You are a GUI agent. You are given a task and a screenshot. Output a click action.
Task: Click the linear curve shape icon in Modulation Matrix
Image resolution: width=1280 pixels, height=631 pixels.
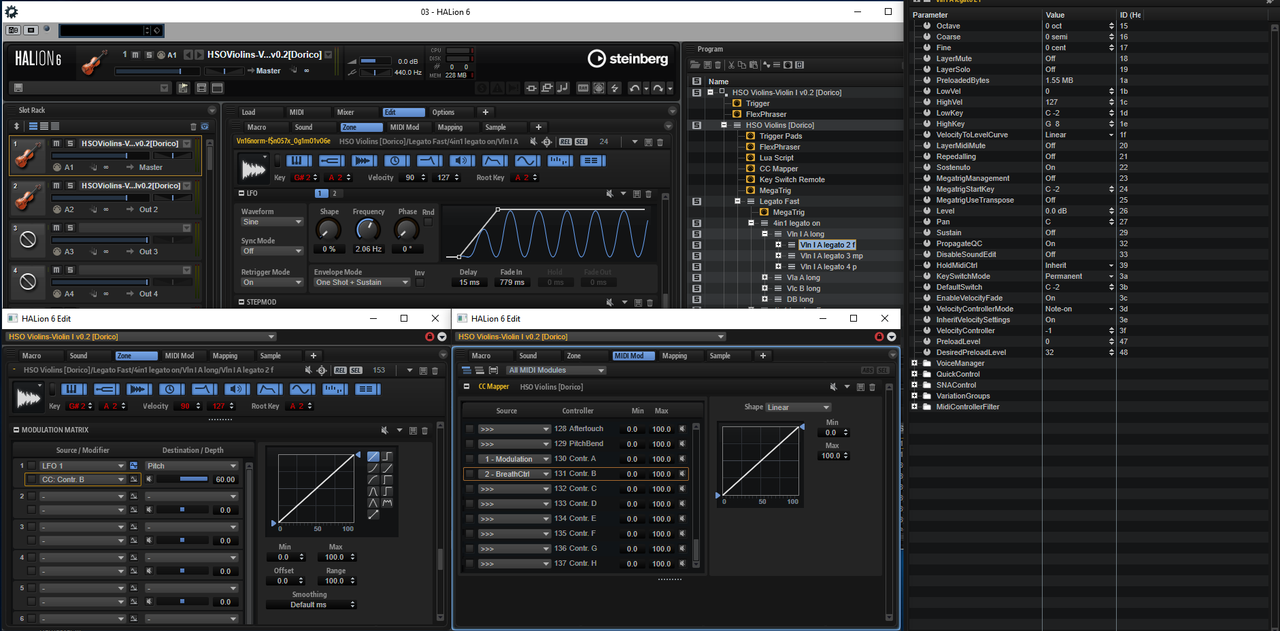click(x=373, y=456)
